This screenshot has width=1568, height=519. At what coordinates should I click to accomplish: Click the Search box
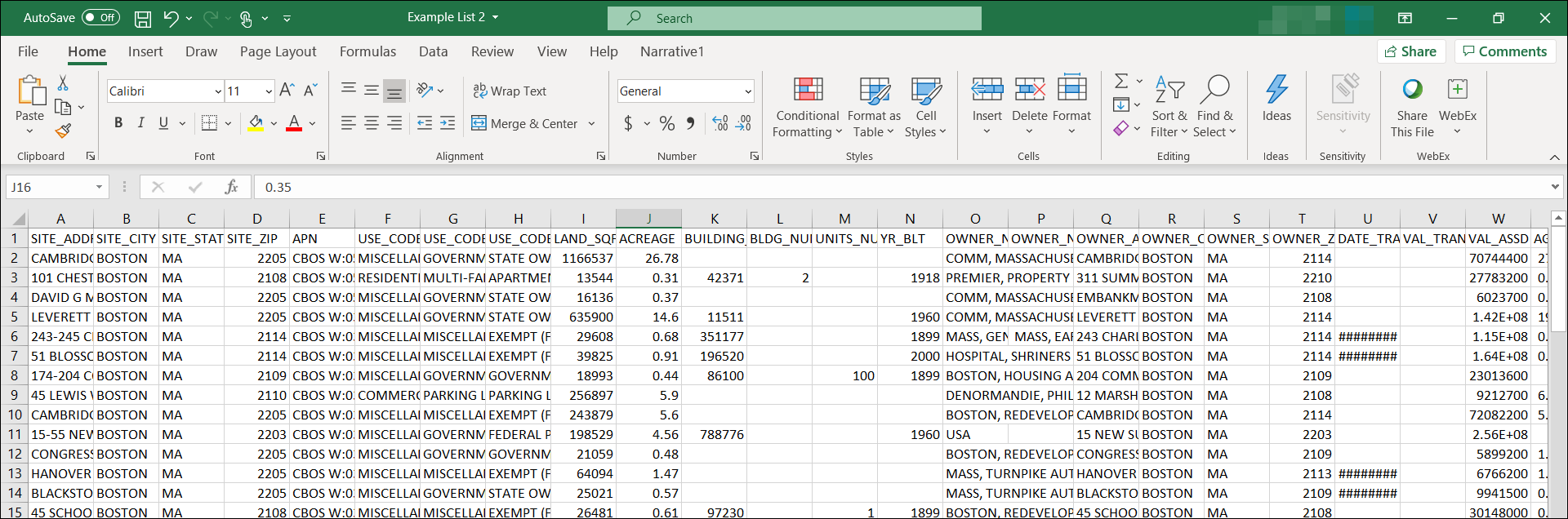pos(794,18)
